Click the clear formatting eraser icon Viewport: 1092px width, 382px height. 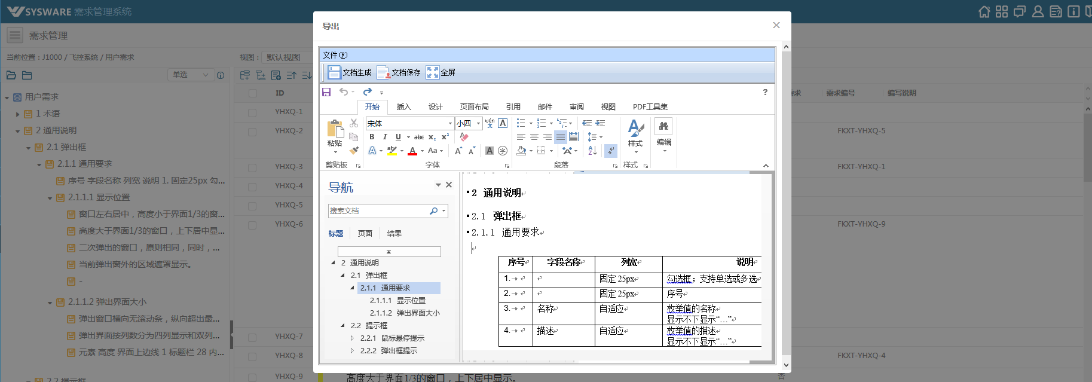pos(464,137)
